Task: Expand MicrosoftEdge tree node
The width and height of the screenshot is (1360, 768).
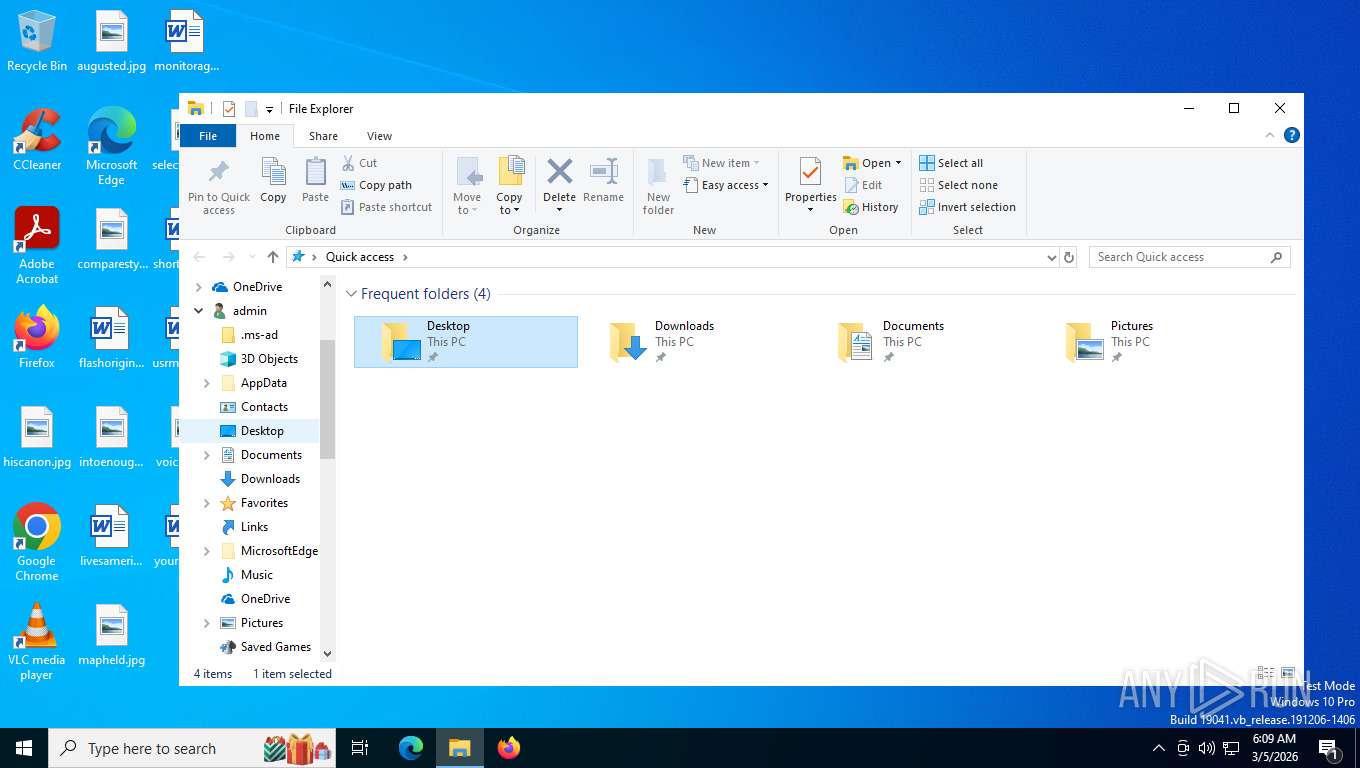Action: (207, 551)
